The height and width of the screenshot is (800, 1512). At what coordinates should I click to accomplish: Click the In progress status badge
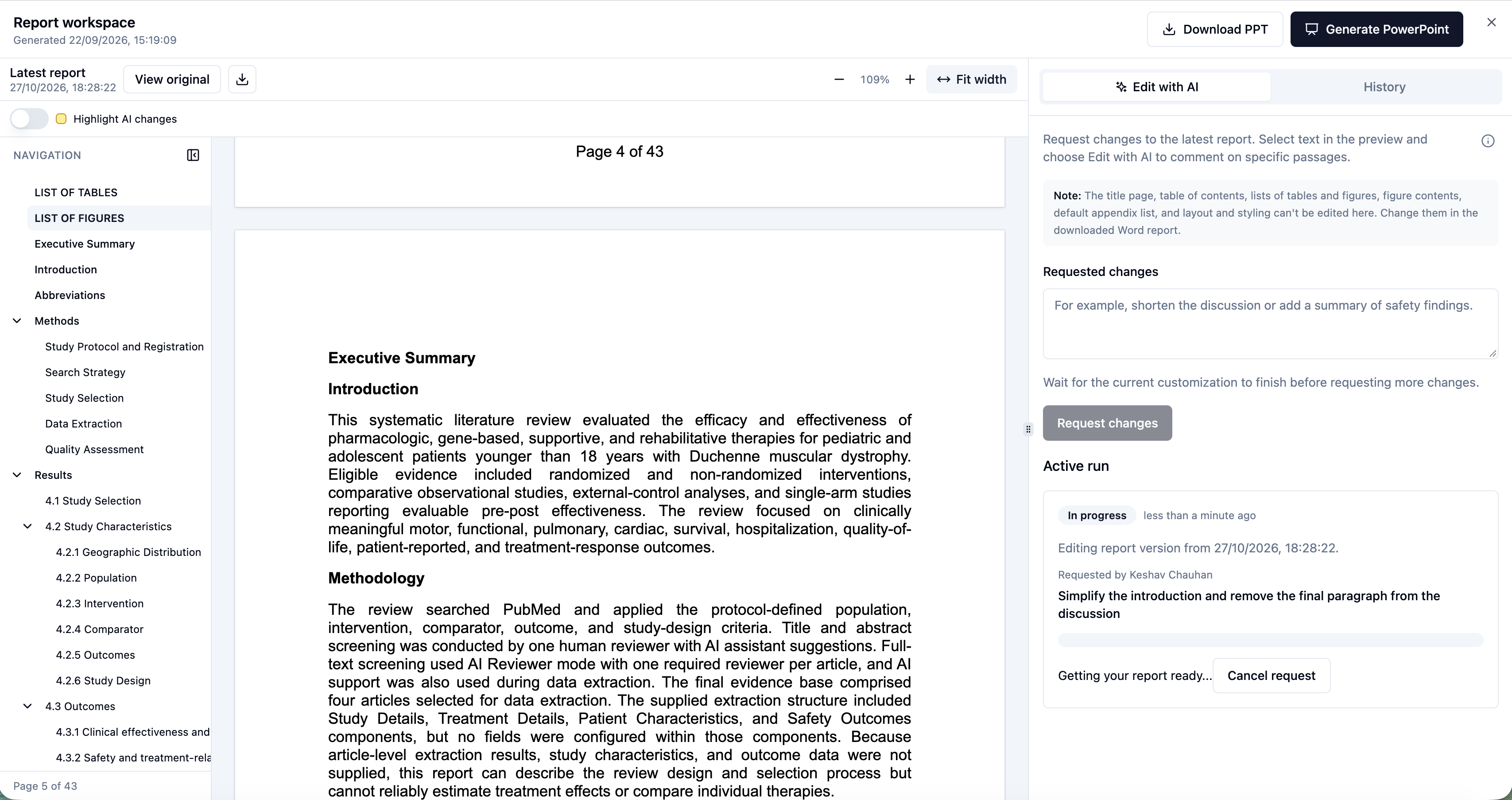point(1097,515)
